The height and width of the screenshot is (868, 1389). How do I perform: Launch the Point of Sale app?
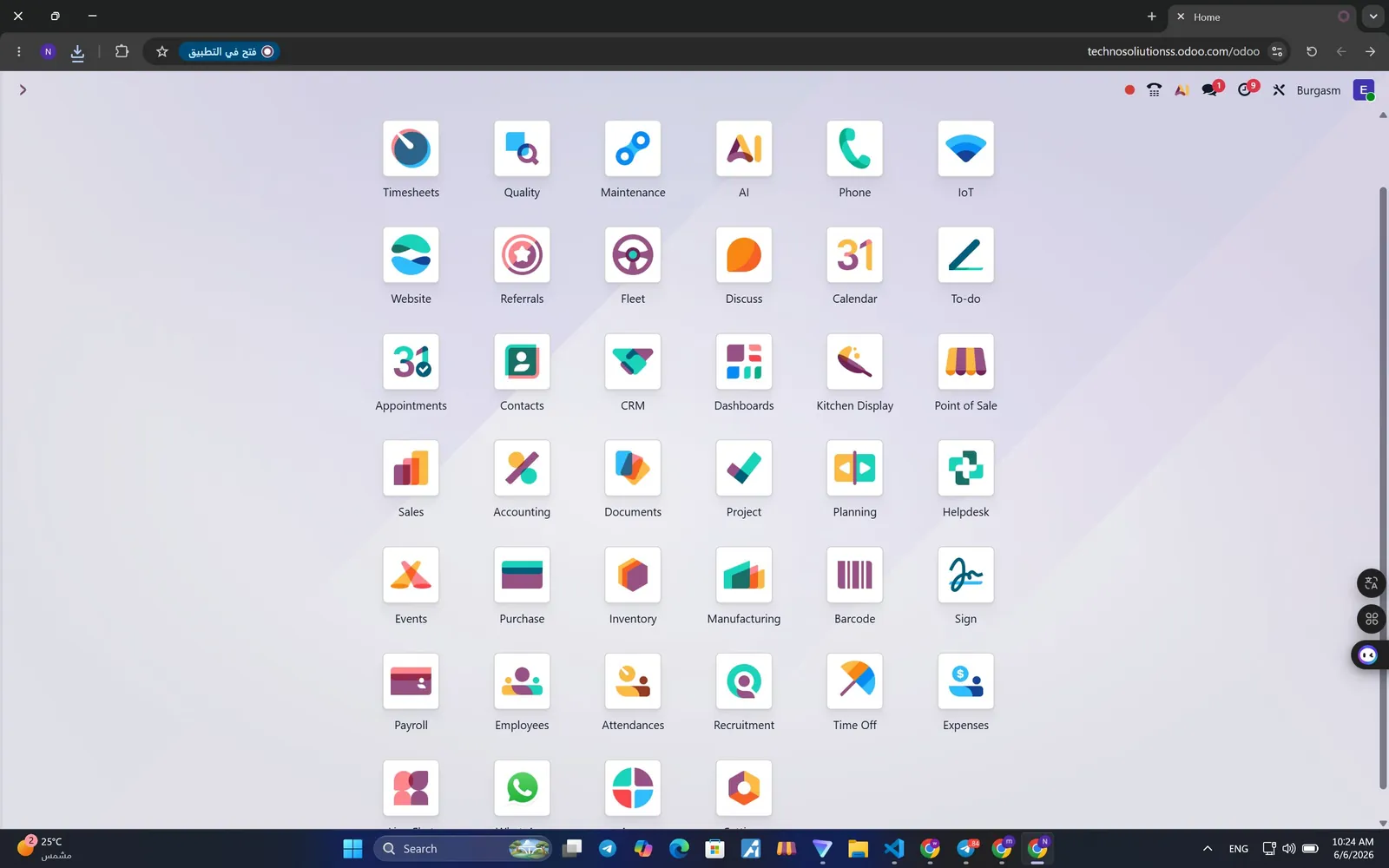click(x=966, y=362)
